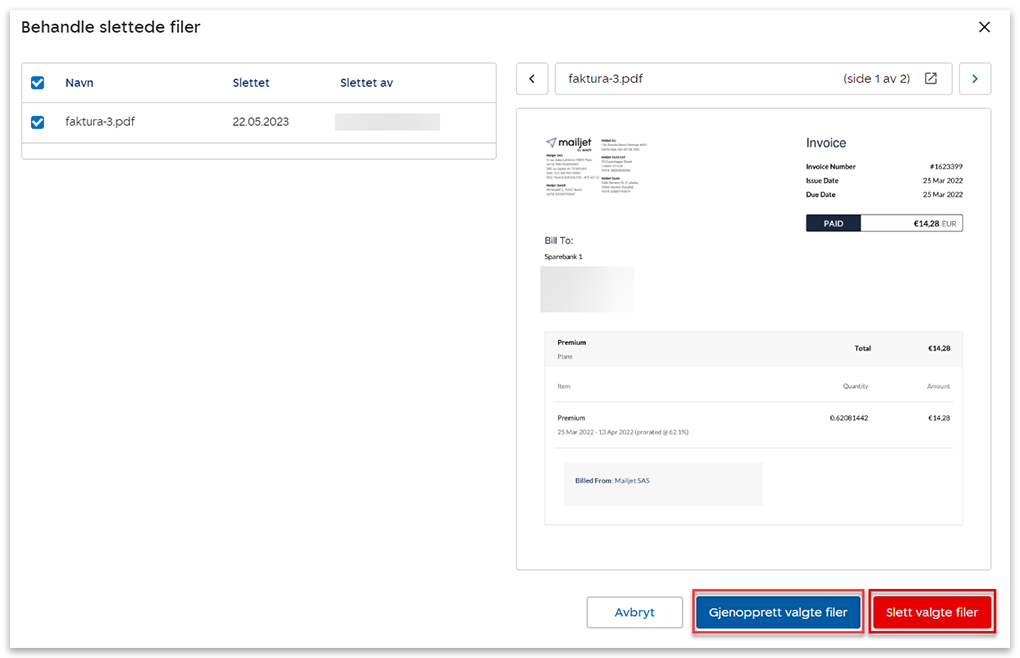
Task: Sort by the Slettet av column header
Action: tap(366, 83)
